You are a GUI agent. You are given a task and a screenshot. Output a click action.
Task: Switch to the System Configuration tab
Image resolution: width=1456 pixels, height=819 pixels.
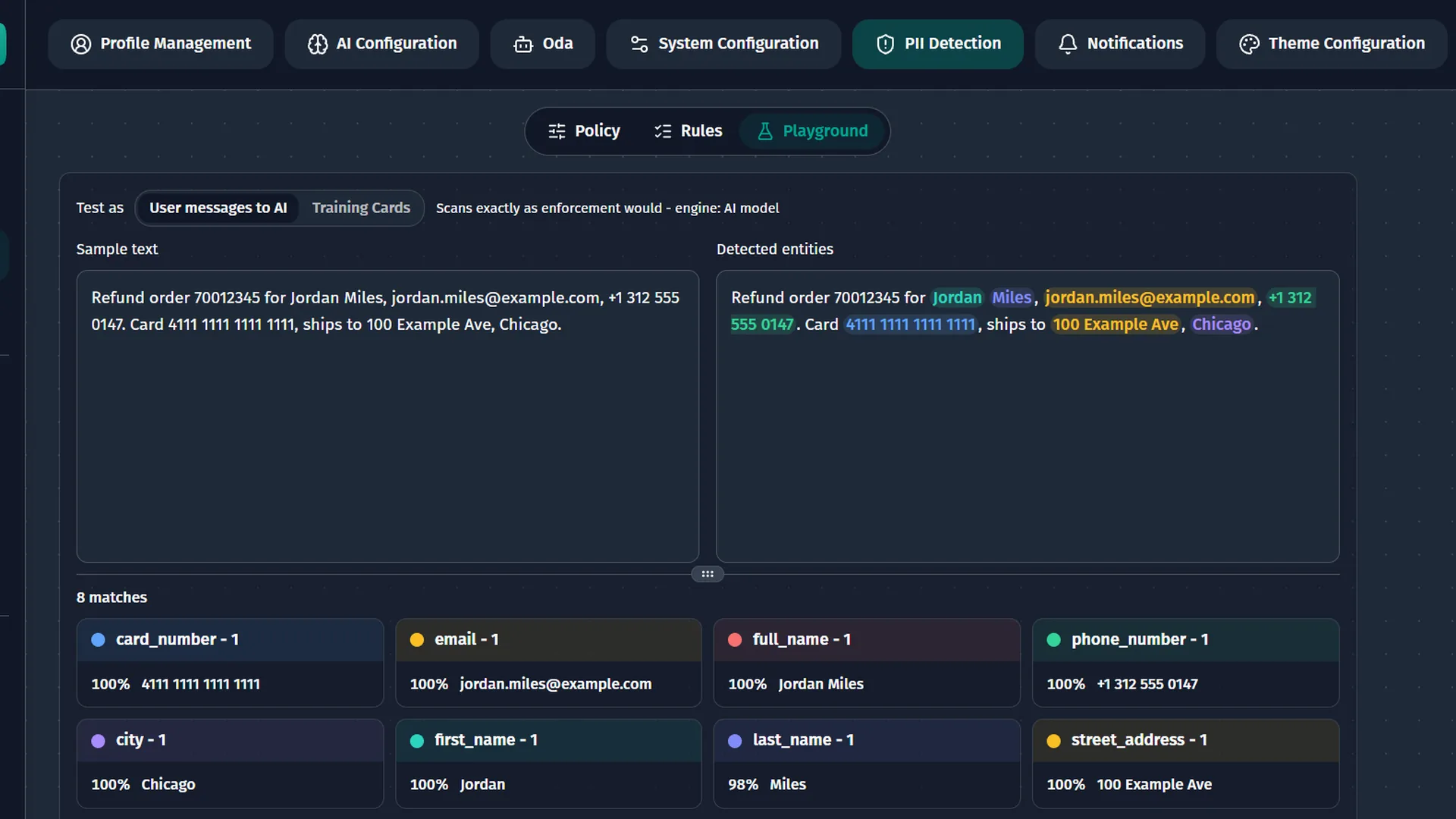[723, 44]
